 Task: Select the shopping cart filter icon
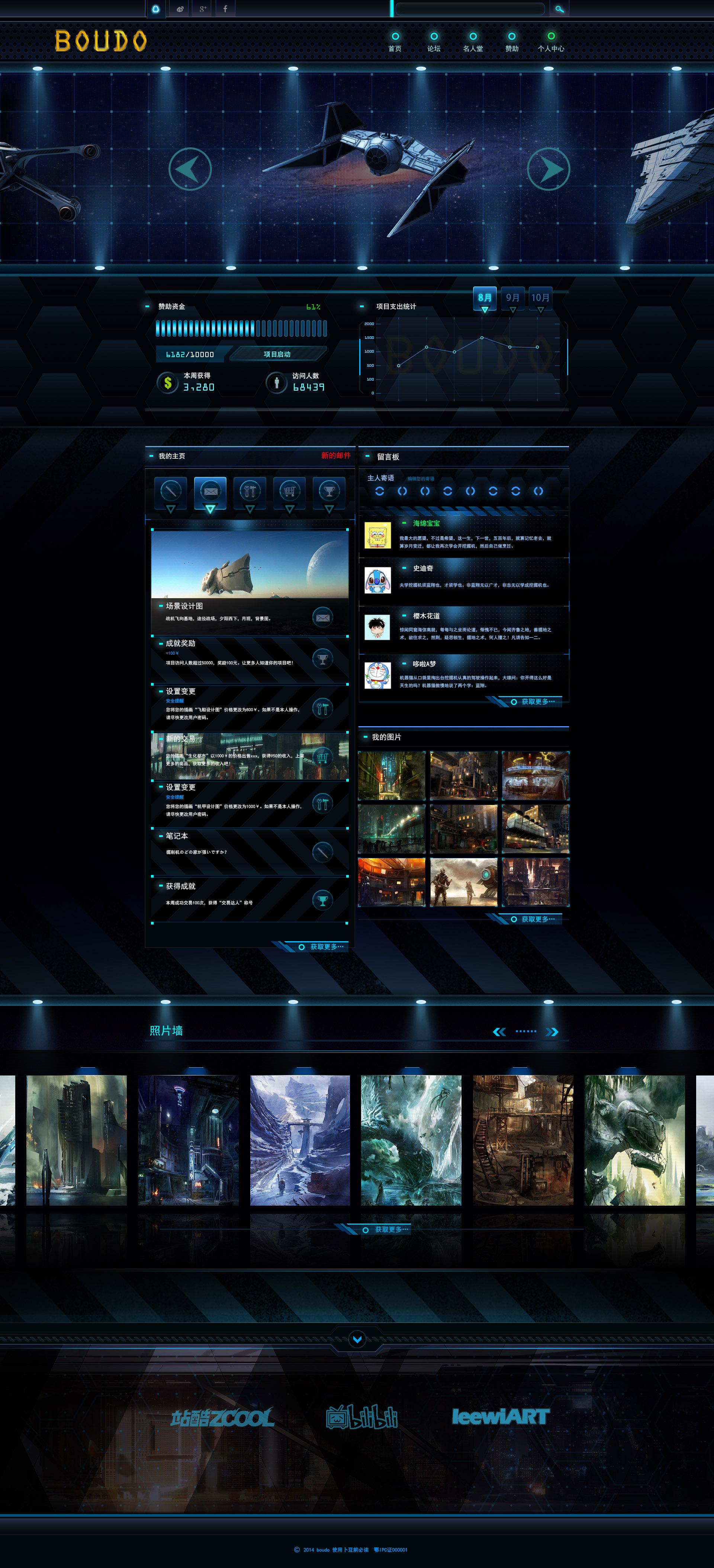[289, 491]
